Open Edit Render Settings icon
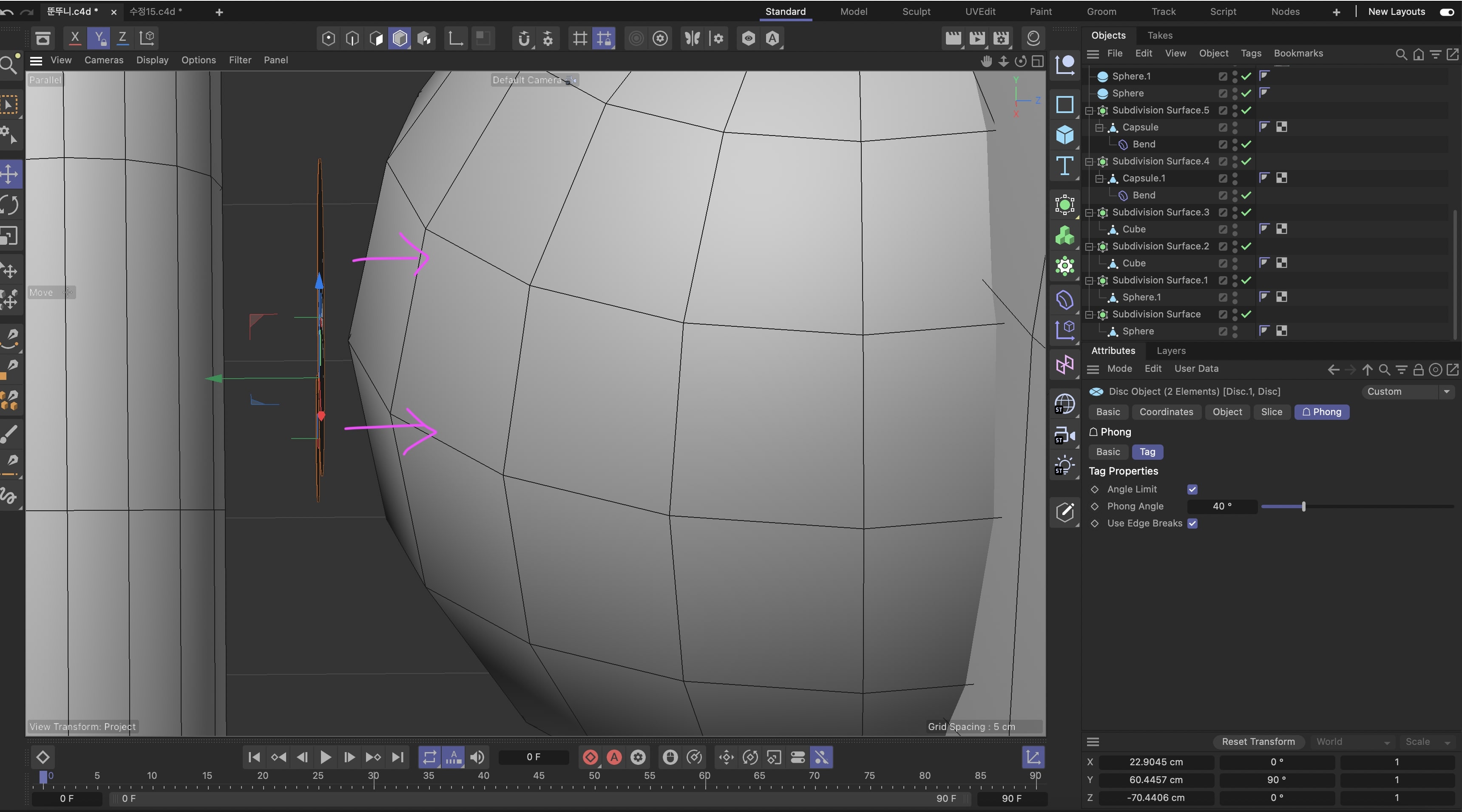This screenshot has width=1462, height=812. pos(1001,39)
